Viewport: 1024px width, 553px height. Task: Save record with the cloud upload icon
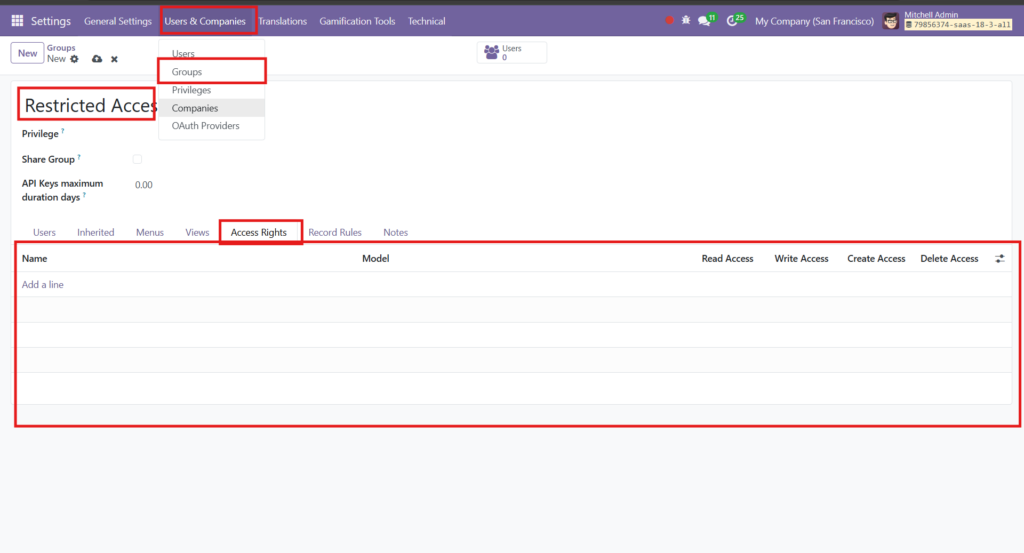[x=96, y=59]
